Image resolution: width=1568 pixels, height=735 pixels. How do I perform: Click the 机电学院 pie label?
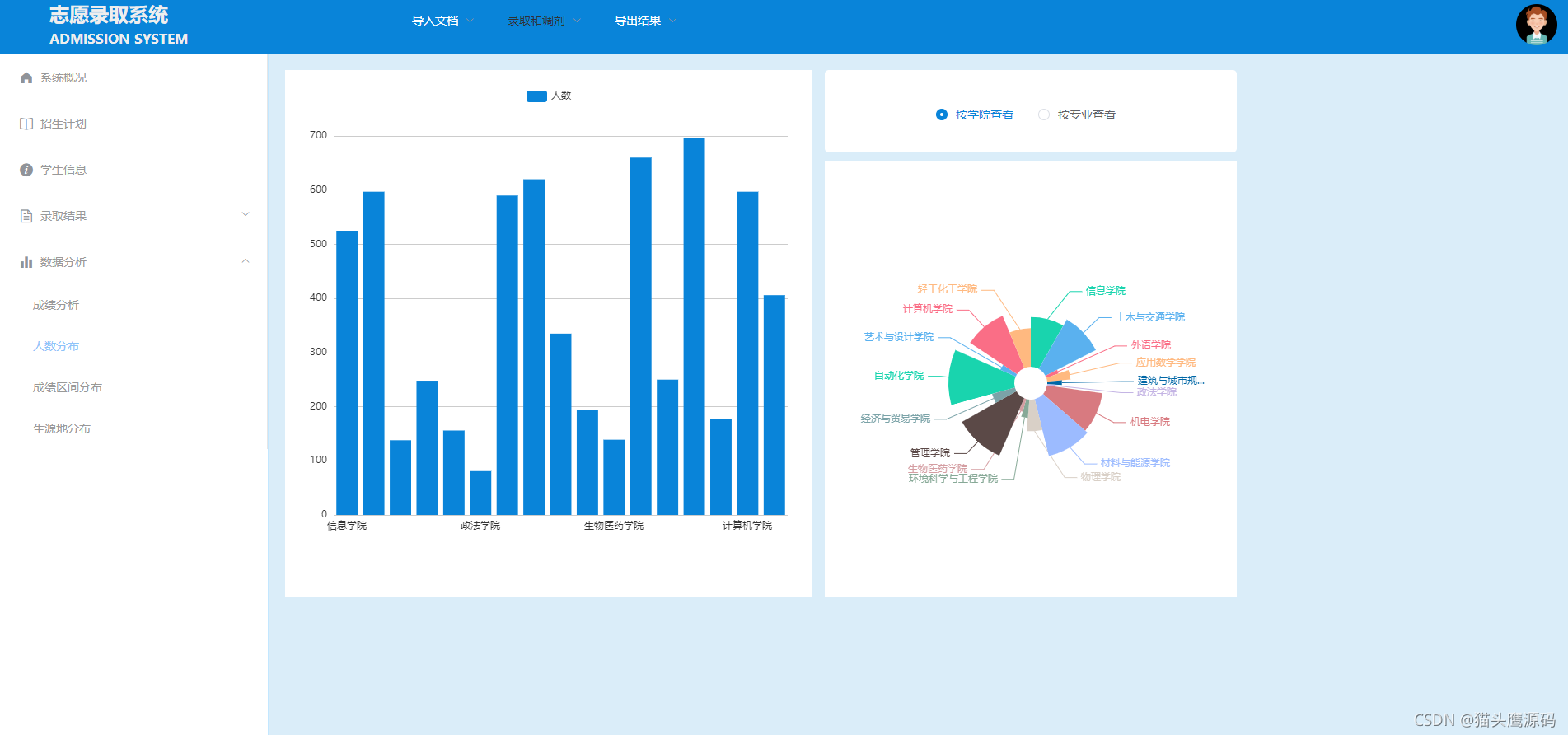(x=1149, y=422)
